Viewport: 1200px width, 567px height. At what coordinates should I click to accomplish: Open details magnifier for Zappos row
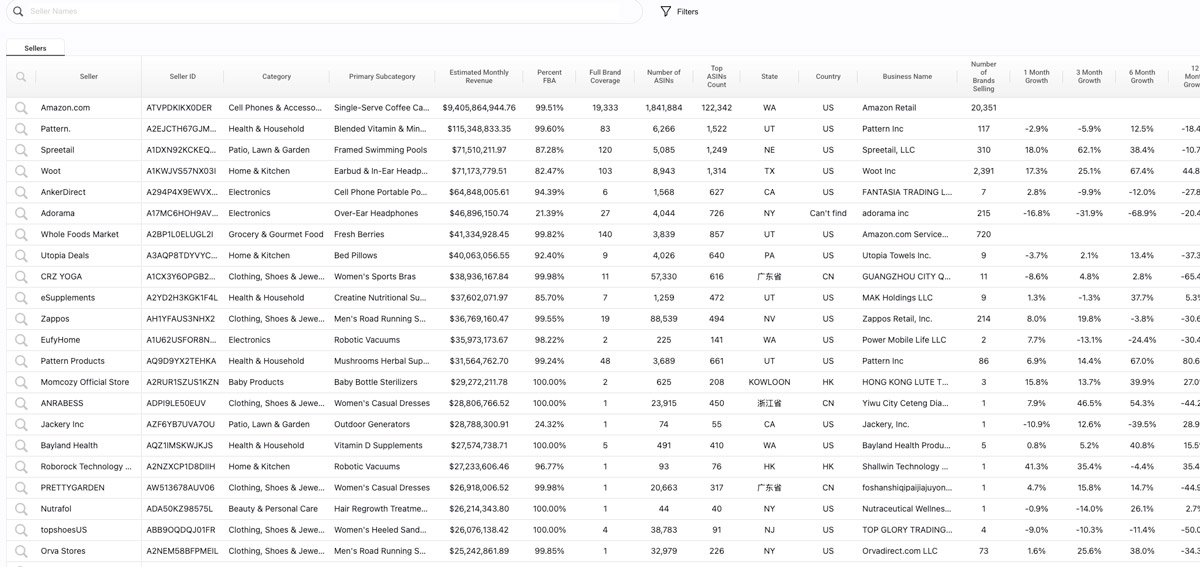click(21, 319)
